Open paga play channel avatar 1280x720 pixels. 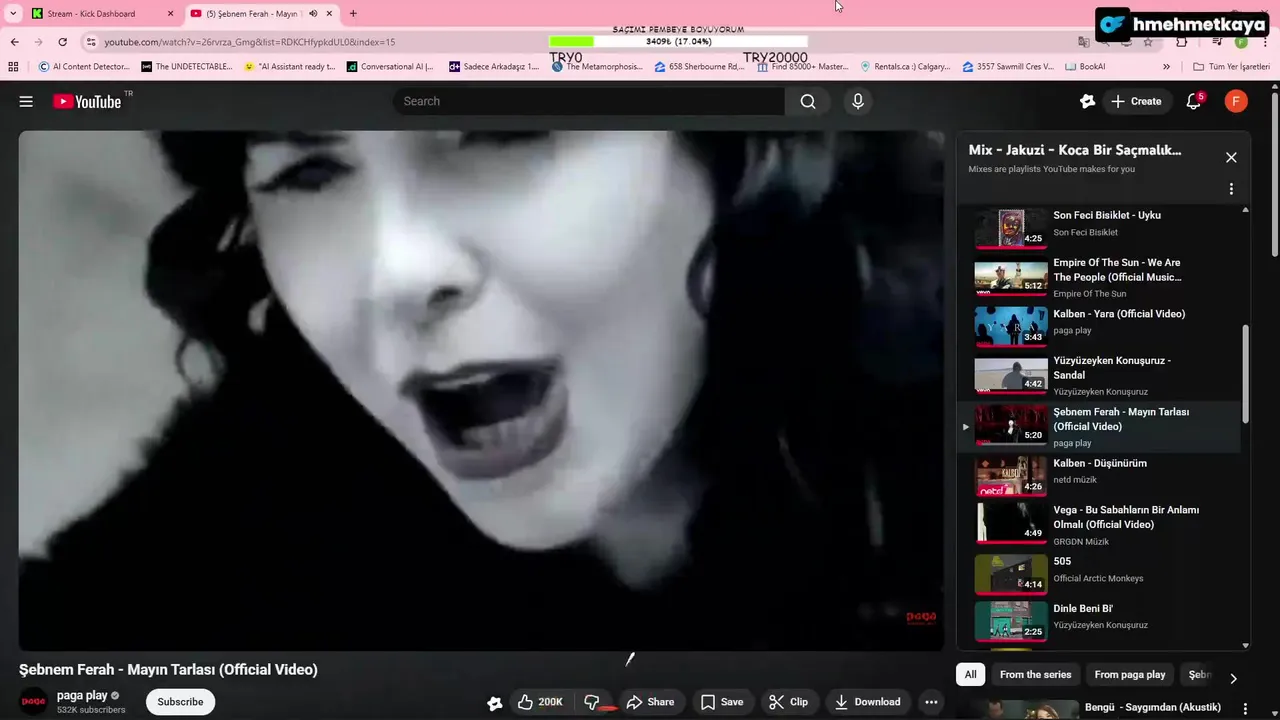[34, 702]
